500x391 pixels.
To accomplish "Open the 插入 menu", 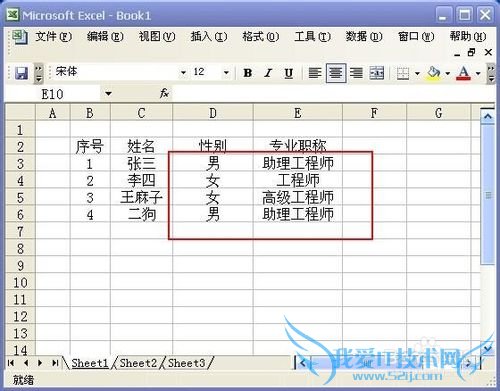I will pos(209,36).
